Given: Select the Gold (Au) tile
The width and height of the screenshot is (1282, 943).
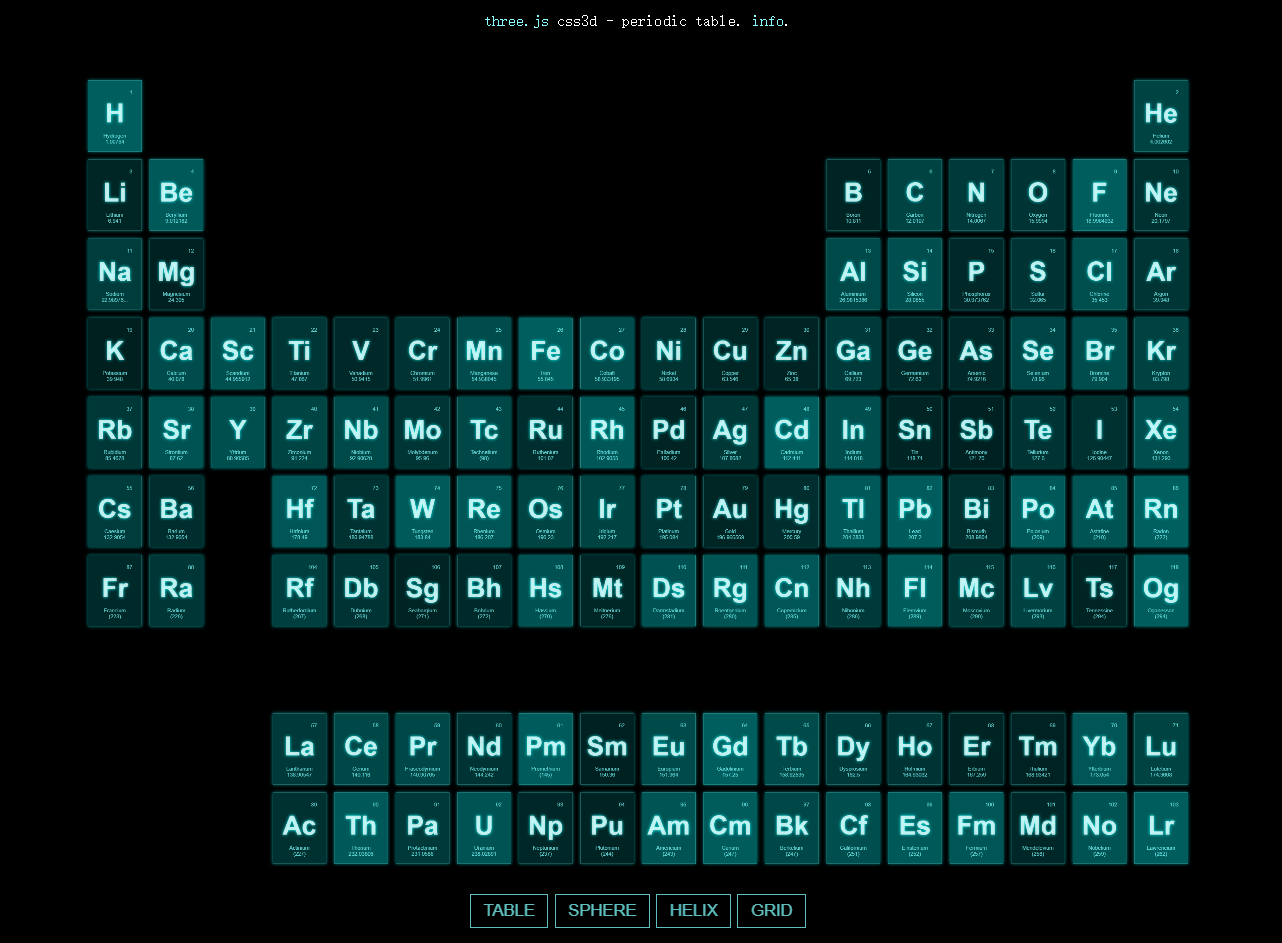Looking at the screenshot, I should (x=730, y=511).
